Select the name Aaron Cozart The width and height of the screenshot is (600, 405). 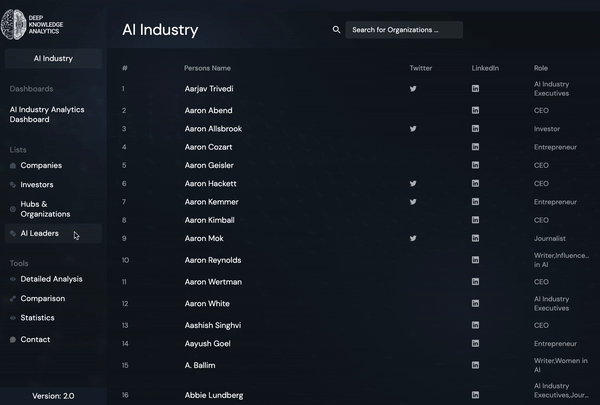[x=209, y=147]
